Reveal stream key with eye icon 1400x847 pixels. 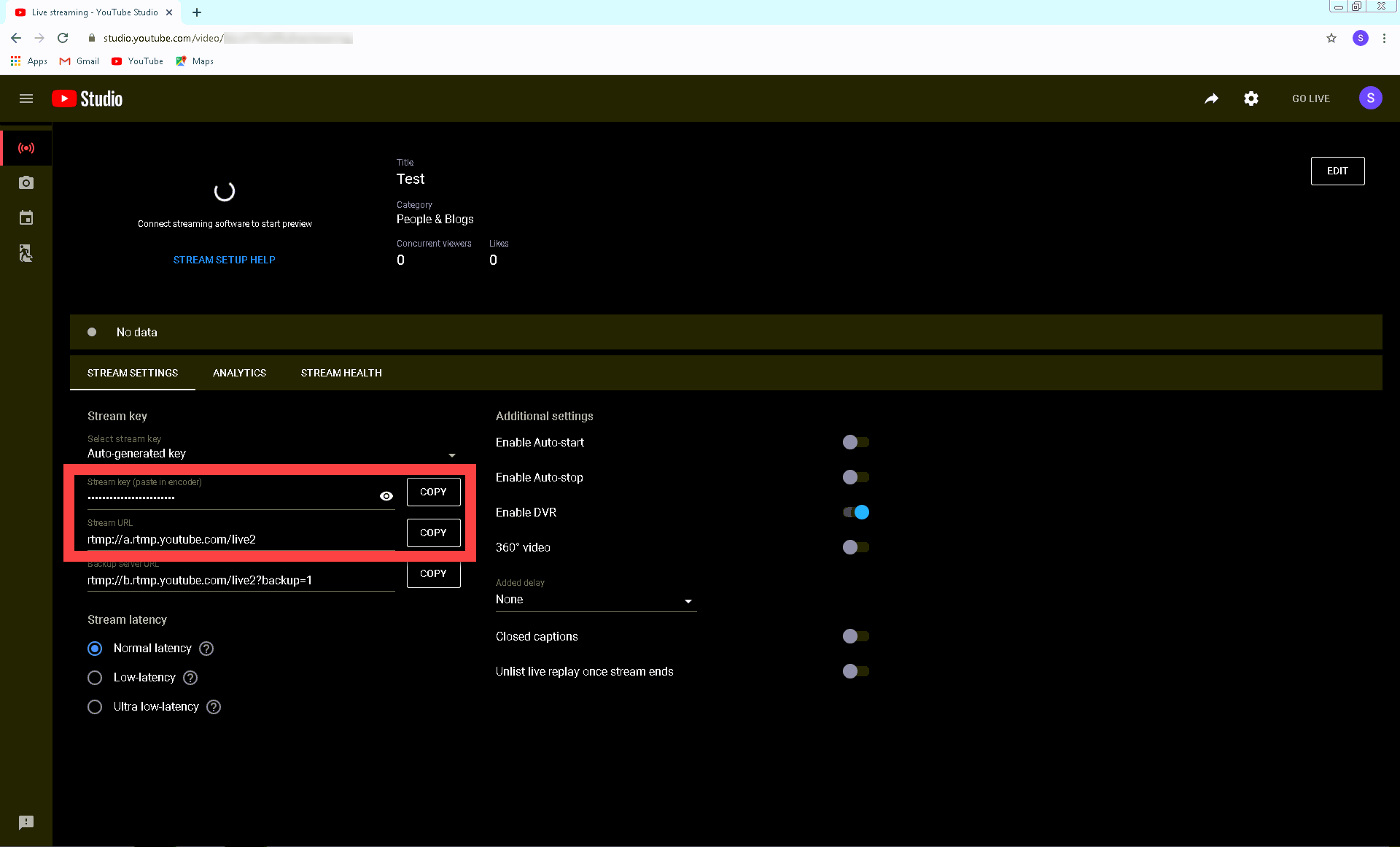pyautogui.click(x=386, y=496)
